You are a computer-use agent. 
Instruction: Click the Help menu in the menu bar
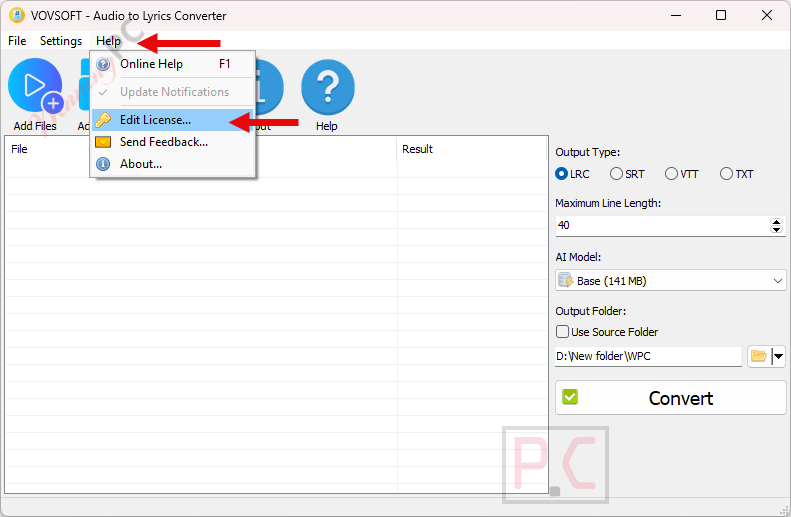tap(108, 41)
